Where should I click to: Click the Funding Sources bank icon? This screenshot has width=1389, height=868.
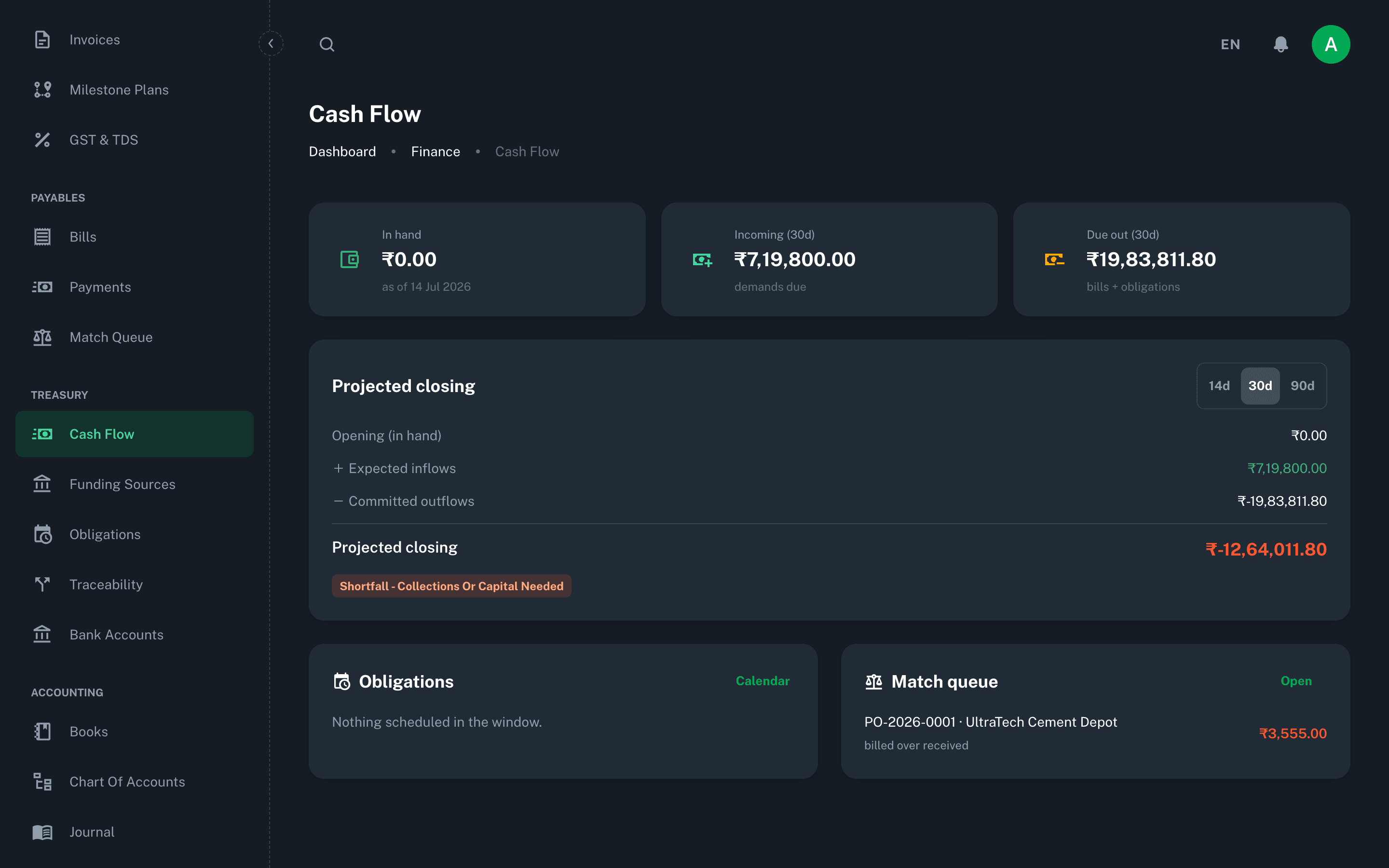(x=42, y=484)
